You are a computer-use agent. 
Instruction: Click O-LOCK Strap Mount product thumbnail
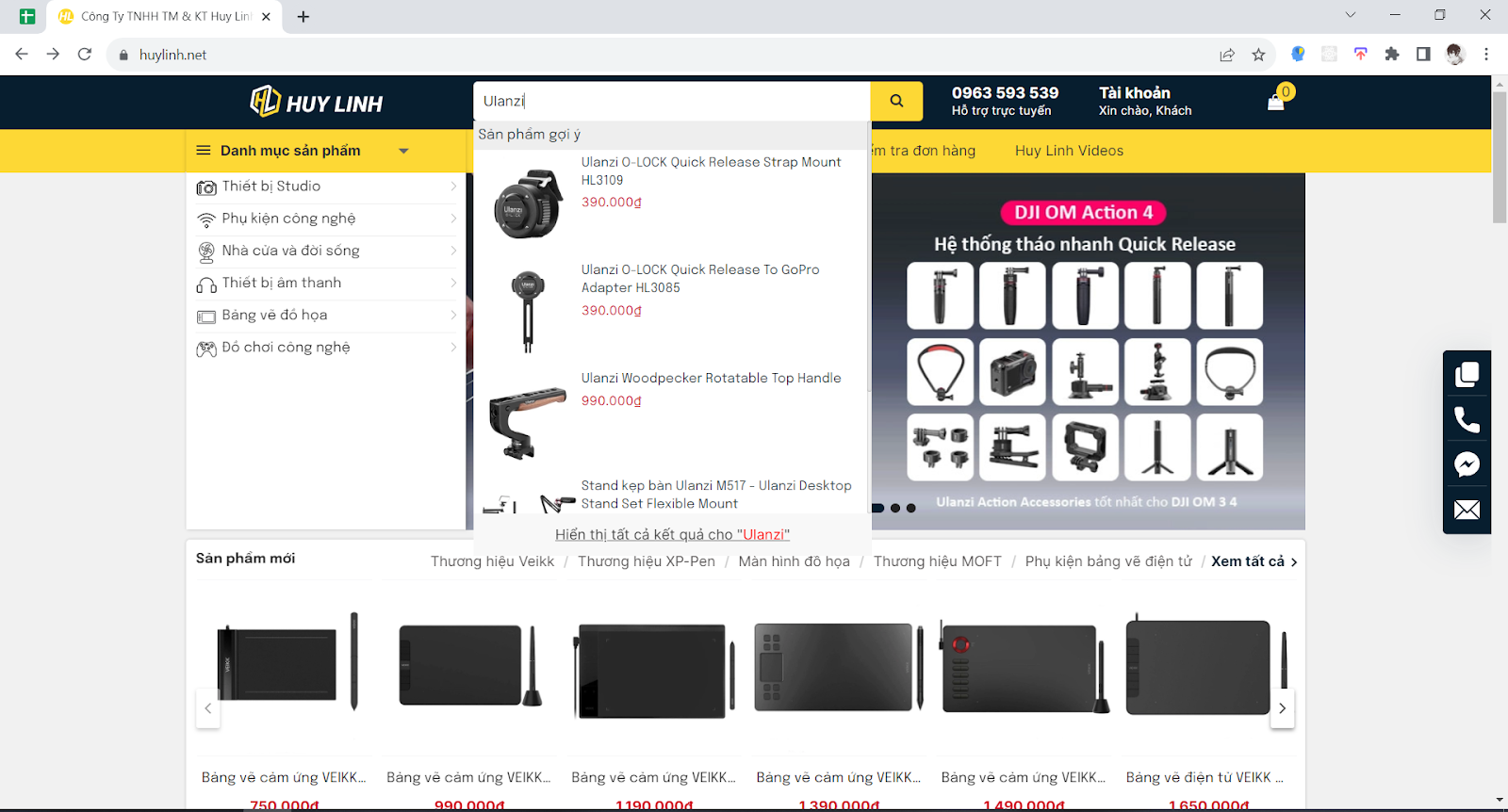click(x=528, y=203)
